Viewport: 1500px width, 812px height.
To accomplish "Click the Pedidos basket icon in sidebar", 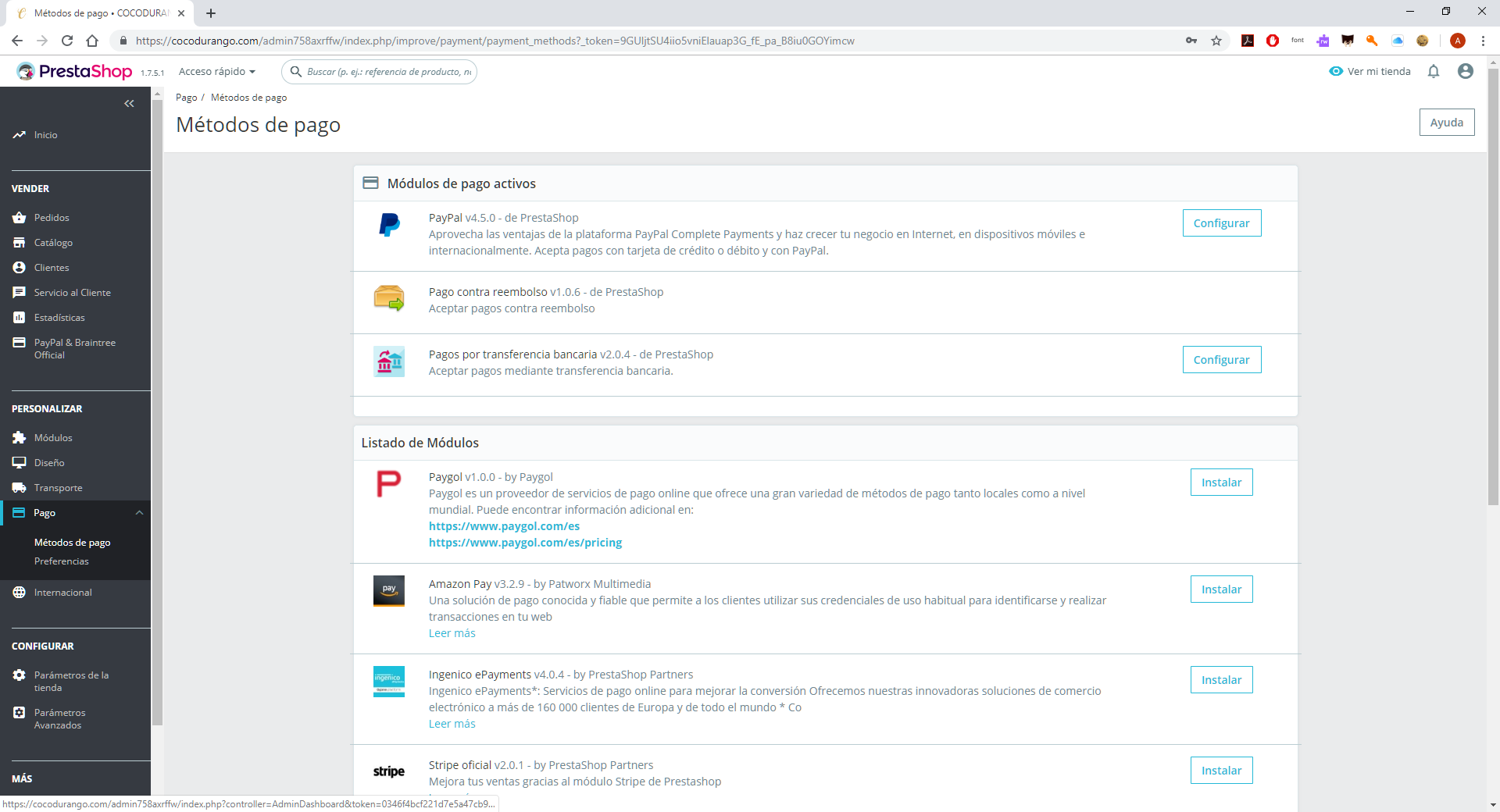I will (x=20, y=218).
